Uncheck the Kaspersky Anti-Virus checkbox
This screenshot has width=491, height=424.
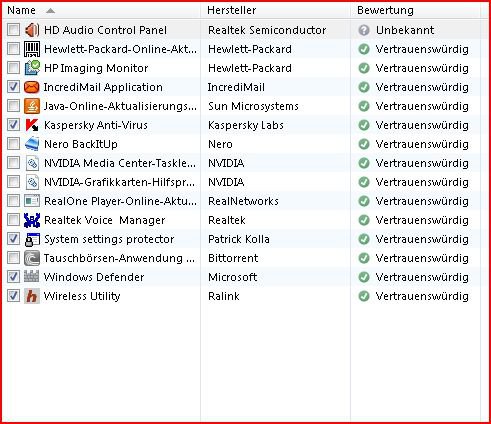coord(13,125)
